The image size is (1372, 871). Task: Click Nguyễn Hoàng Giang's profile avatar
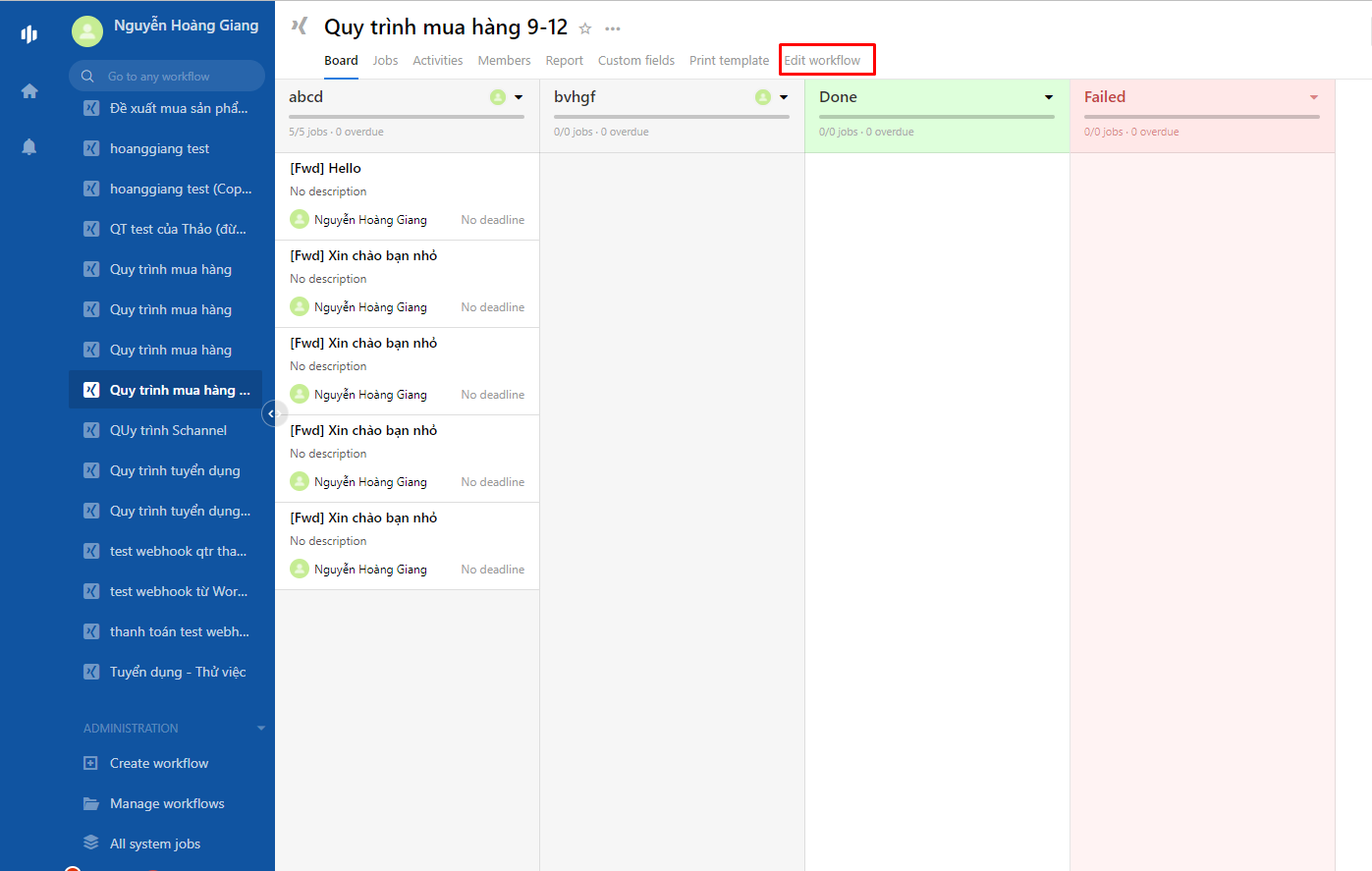(x=86, y=30)
